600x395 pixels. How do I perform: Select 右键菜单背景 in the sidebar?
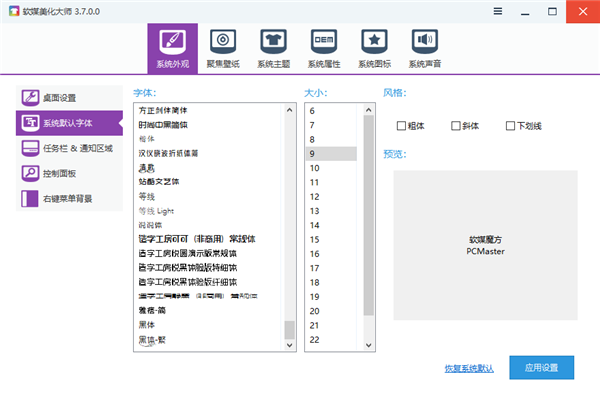pos(69,199)
